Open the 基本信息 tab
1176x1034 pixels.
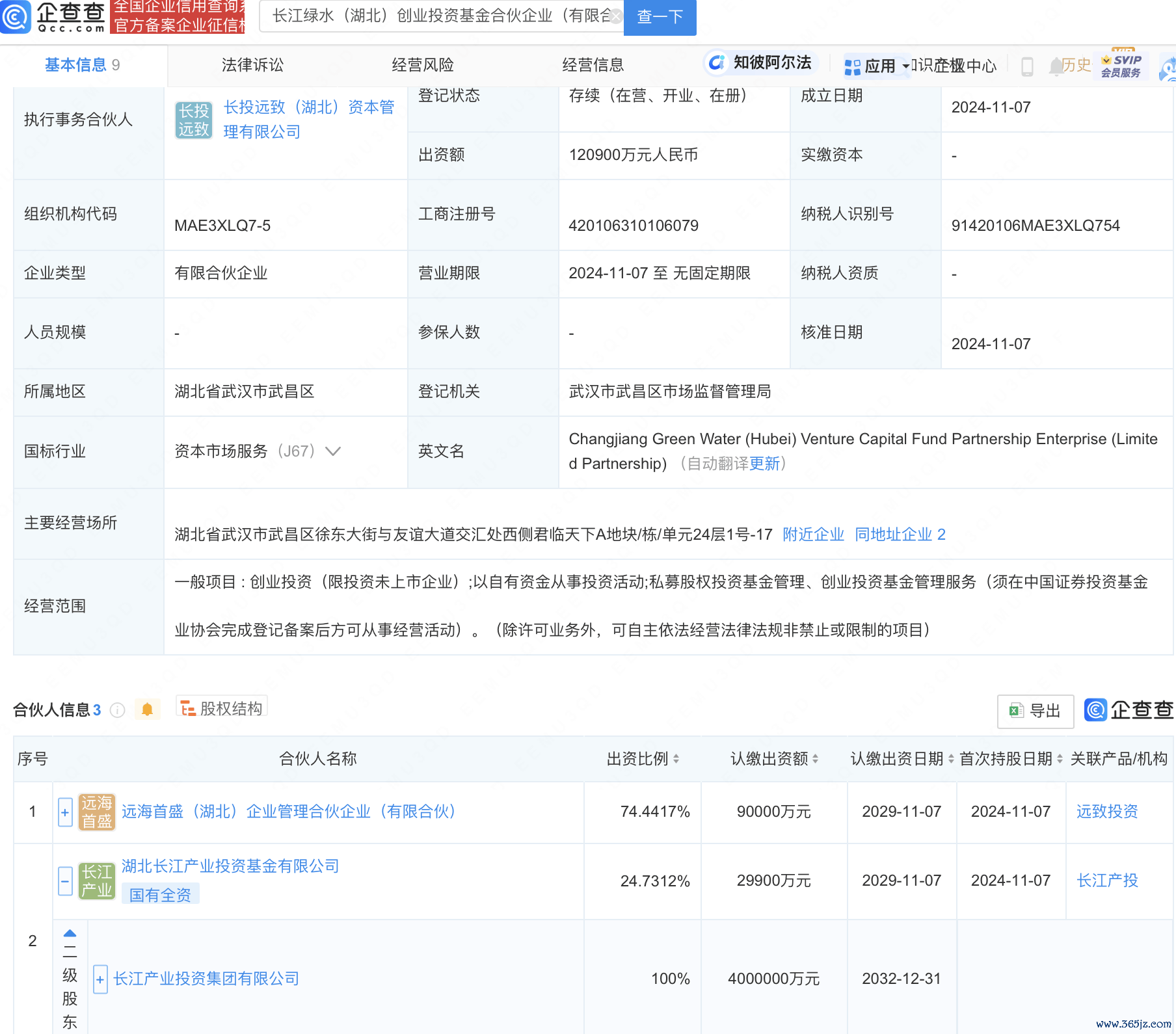pyautogui.click(x=83, y=65)
